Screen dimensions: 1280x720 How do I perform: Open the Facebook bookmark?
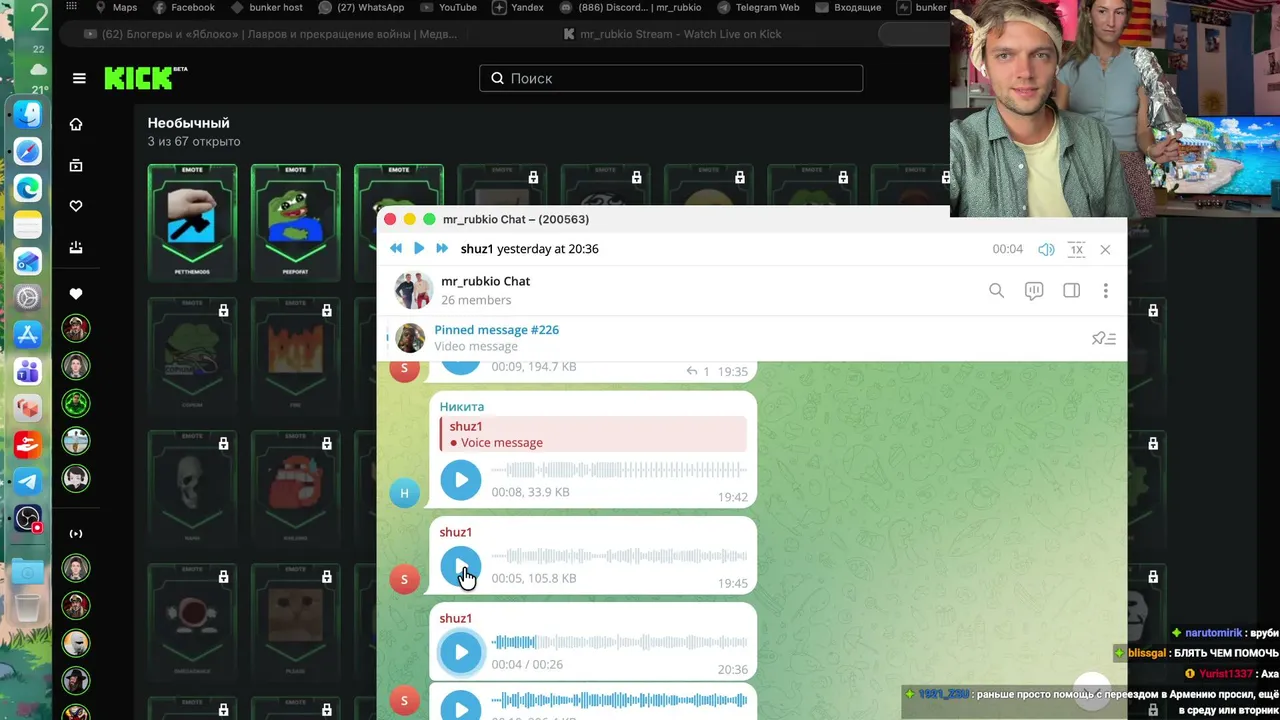click(x=185, y=8)
